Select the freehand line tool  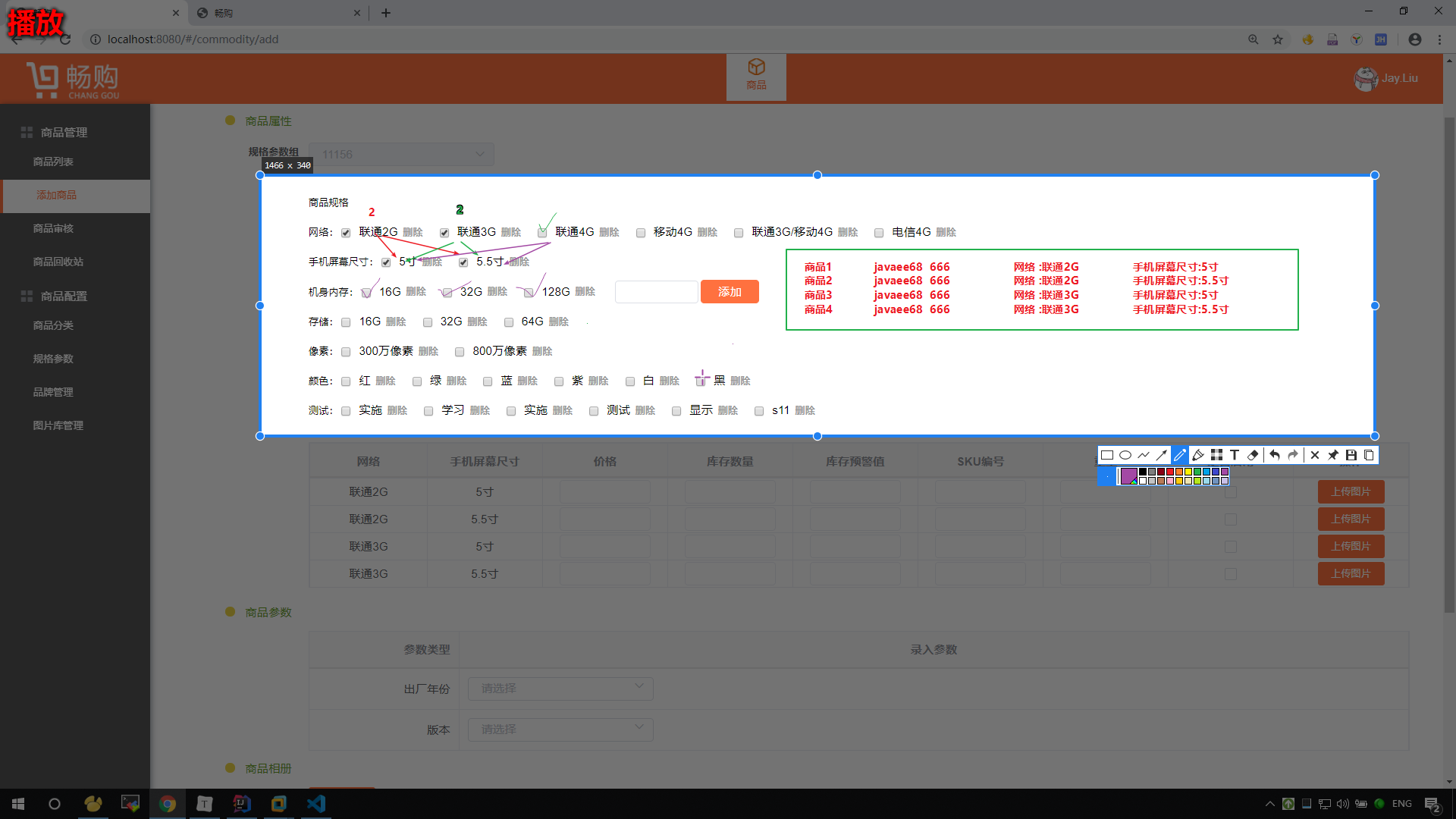[x=1144, y=455]
